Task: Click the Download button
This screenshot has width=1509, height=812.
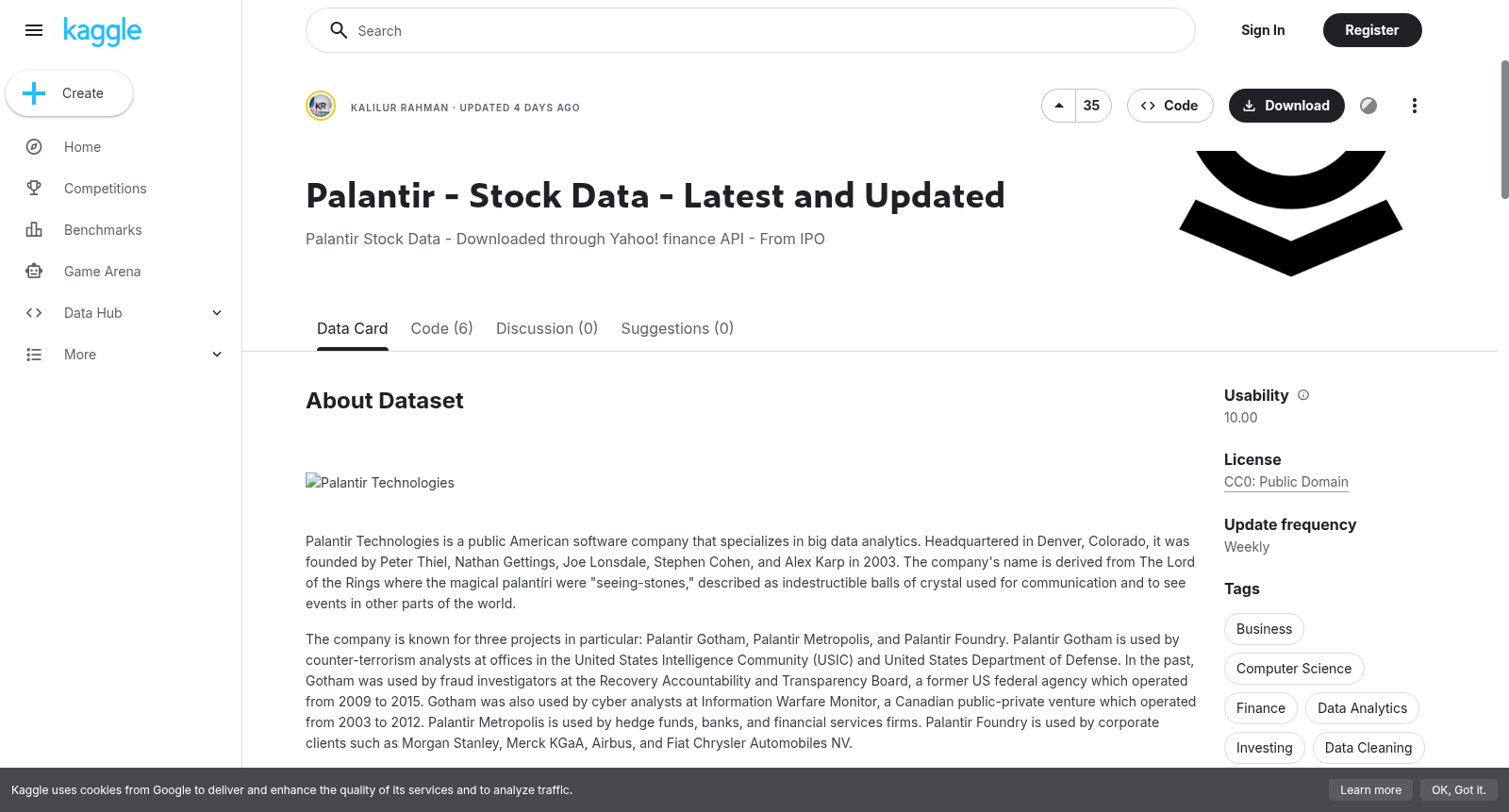Action: click(1286, 106)
